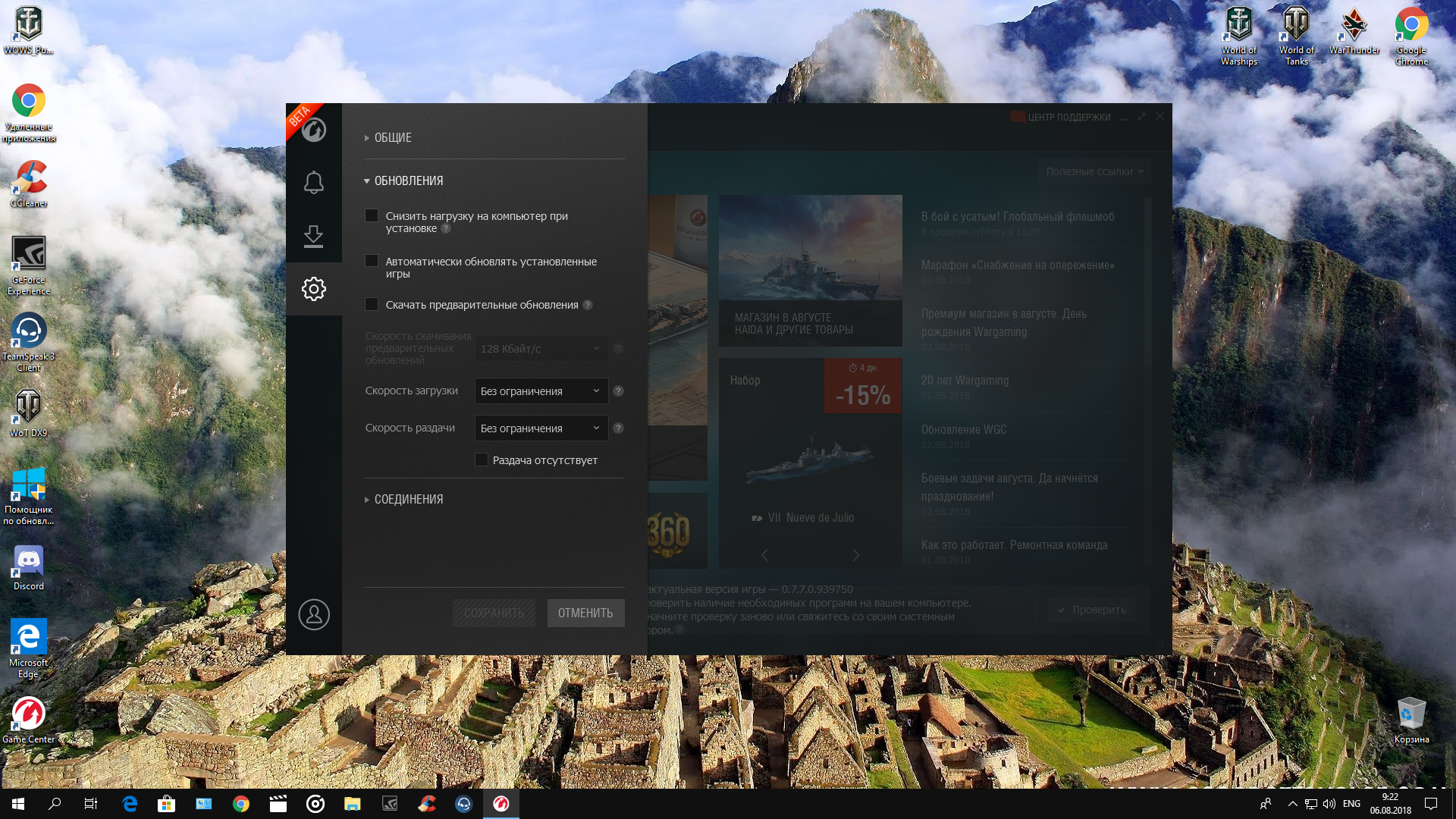Tick Раздача отсутствует checkbox

click(x=482, y=460)
